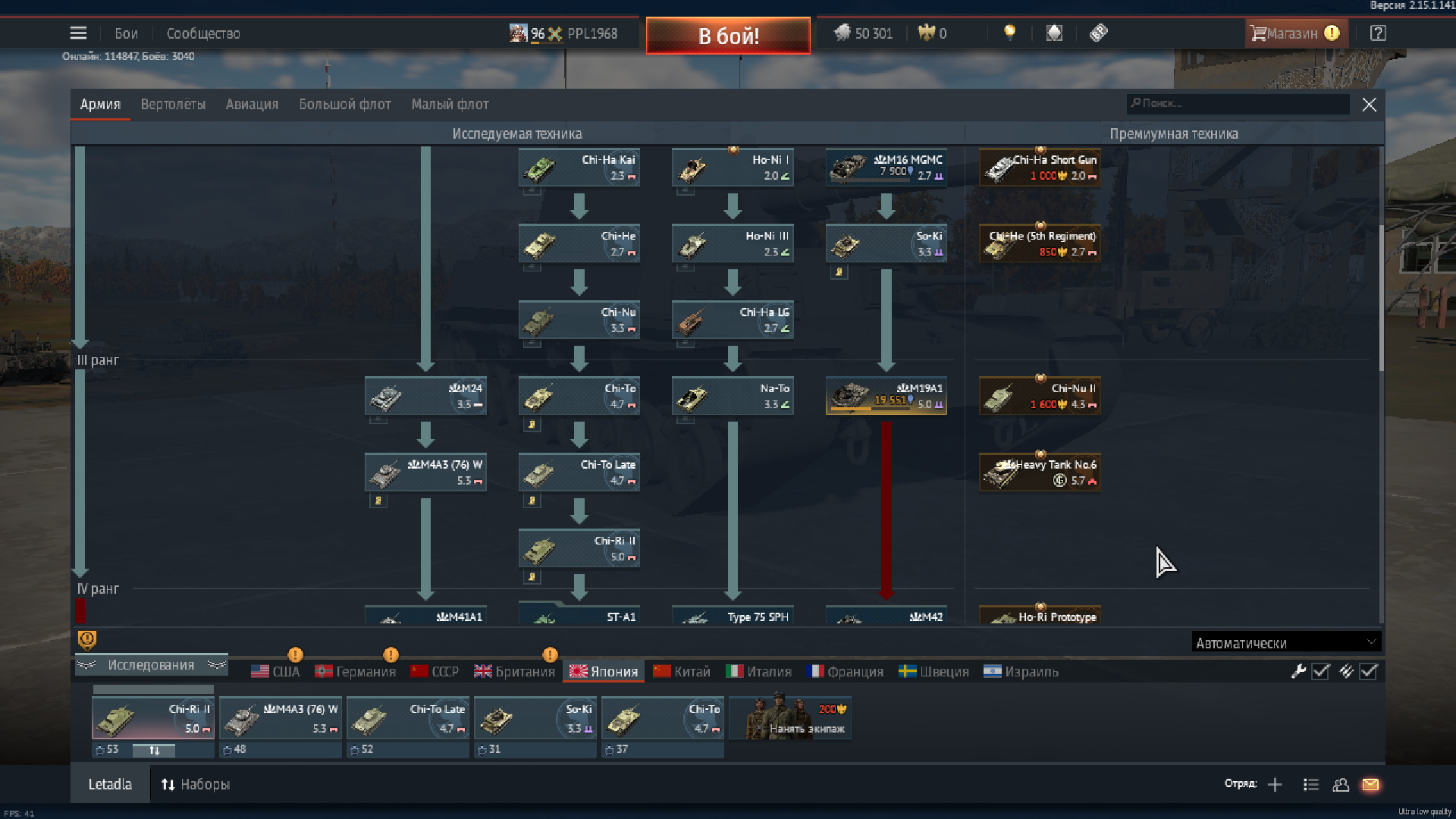Screen dimensions: 1456x819
Task: Click the red В бой! button
Action: click(728, 36)
